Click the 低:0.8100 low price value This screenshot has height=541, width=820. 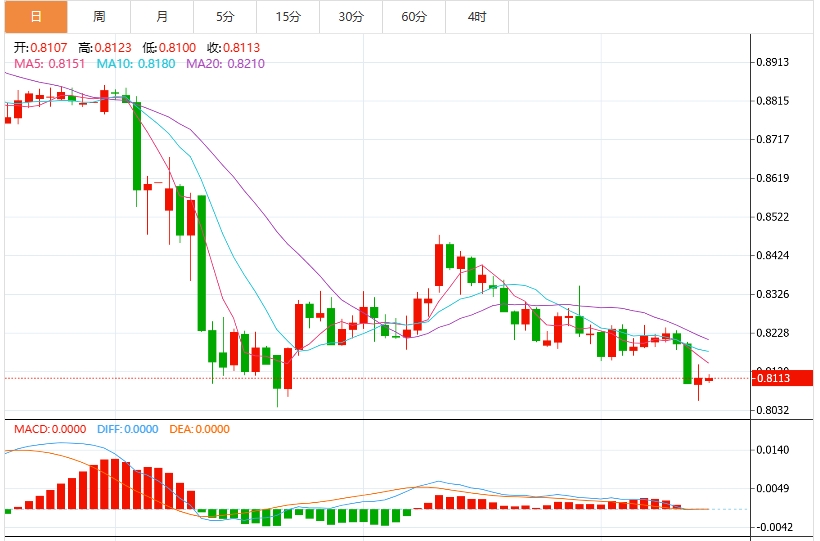coord(169,48)
